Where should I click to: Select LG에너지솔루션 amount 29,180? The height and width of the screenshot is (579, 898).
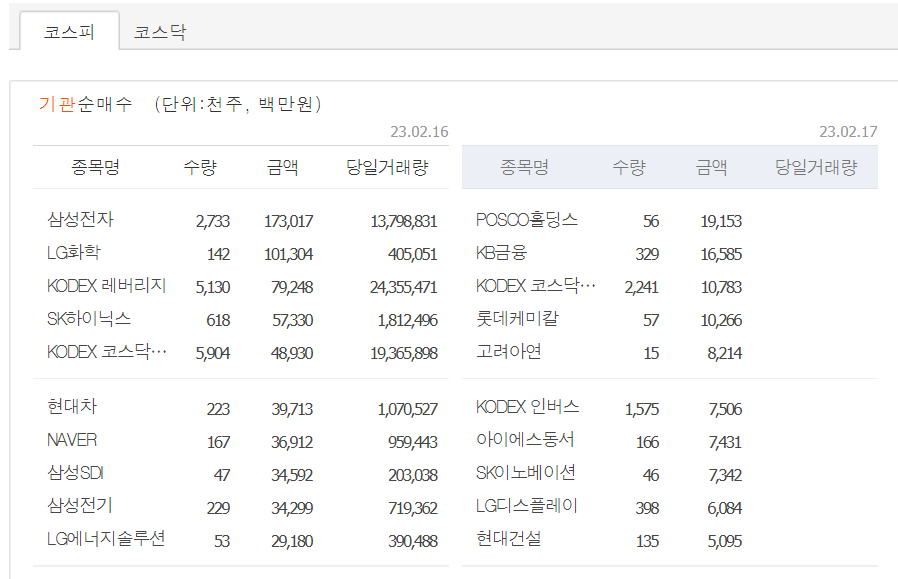pyautogui.click(x=292, y=541)
